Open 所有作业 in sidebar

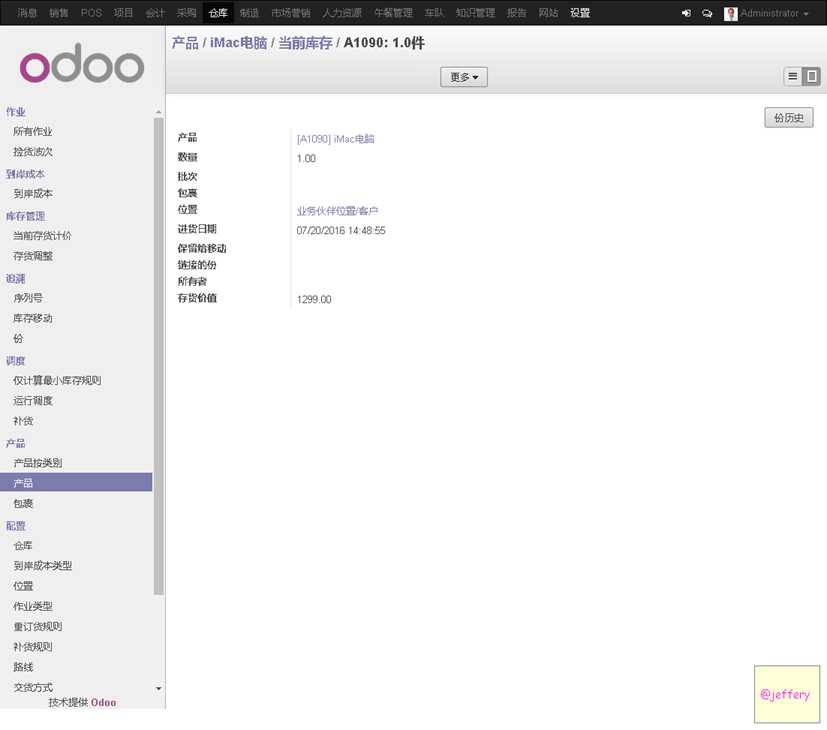coord(33,131)
